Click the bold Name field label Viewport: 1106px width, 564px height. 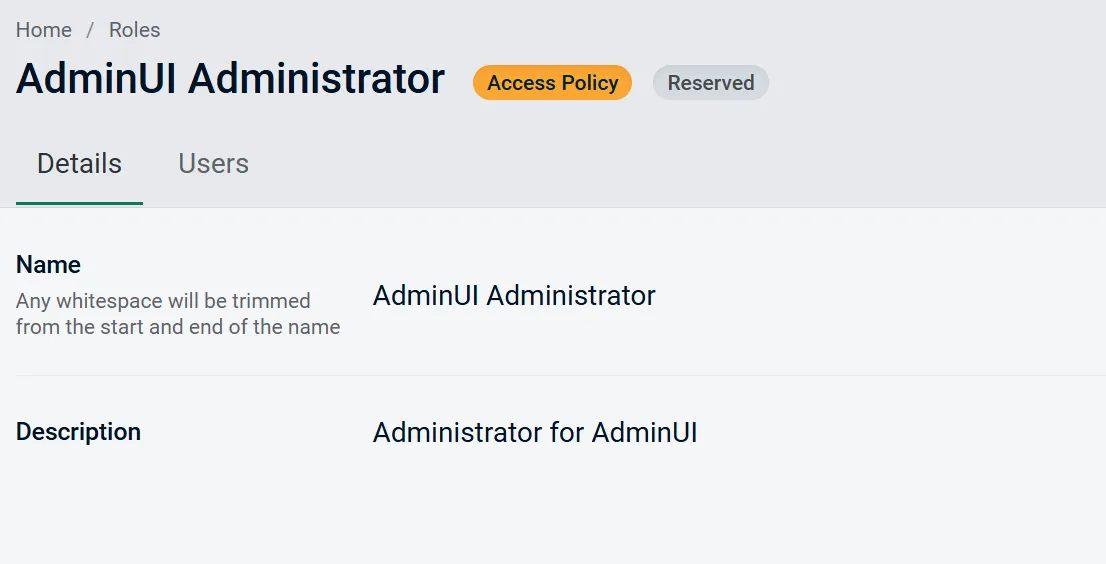49,265
